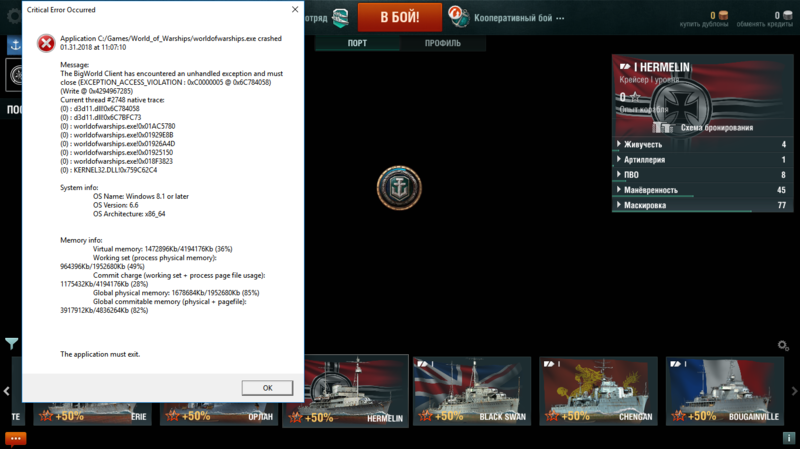Select the BOUGAINVILLE ship card

pyautogui.click(x=725, y=391)
